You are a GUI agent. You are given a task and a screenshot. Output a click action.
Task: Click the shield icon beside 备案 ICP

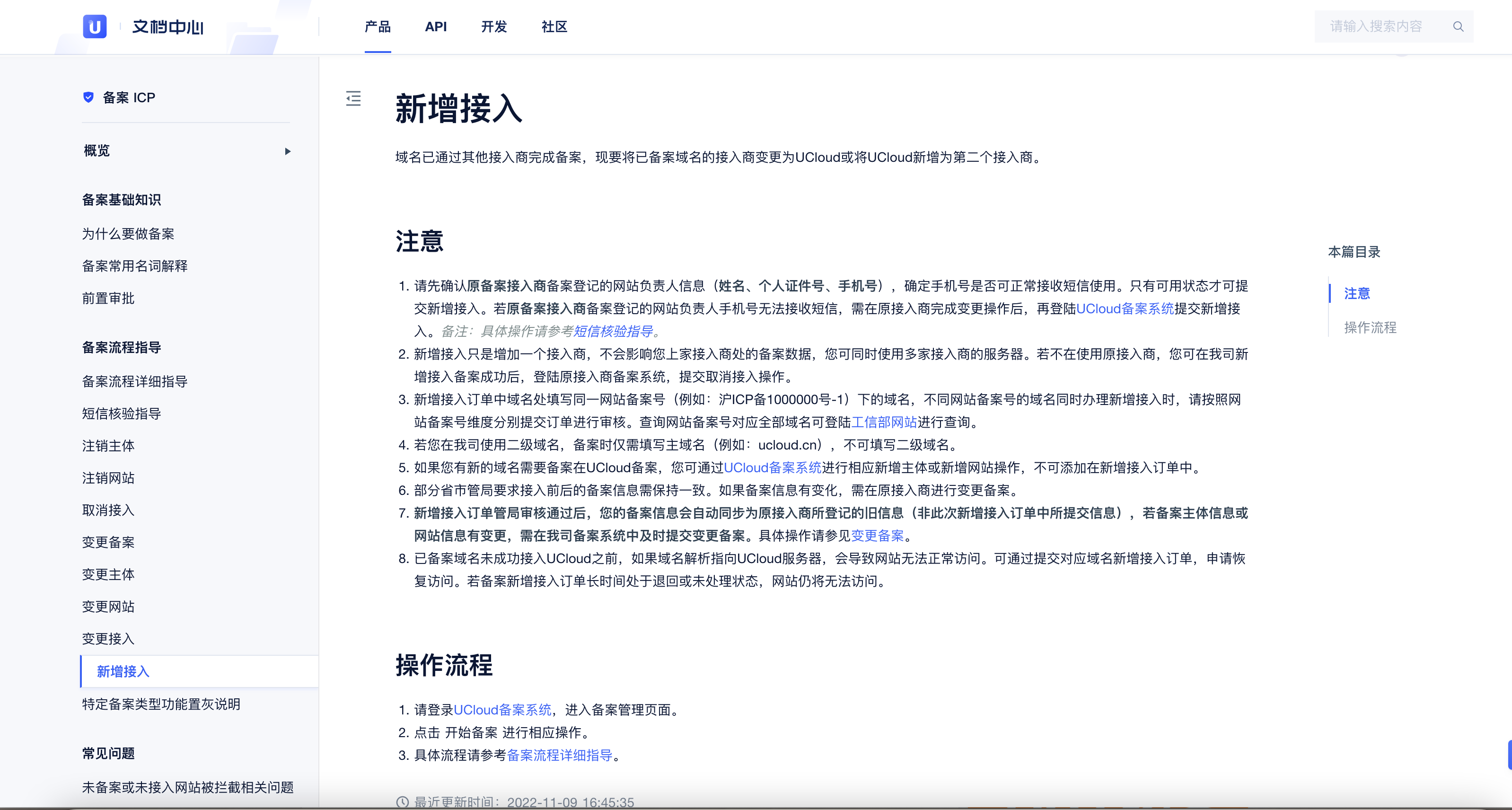88,97
